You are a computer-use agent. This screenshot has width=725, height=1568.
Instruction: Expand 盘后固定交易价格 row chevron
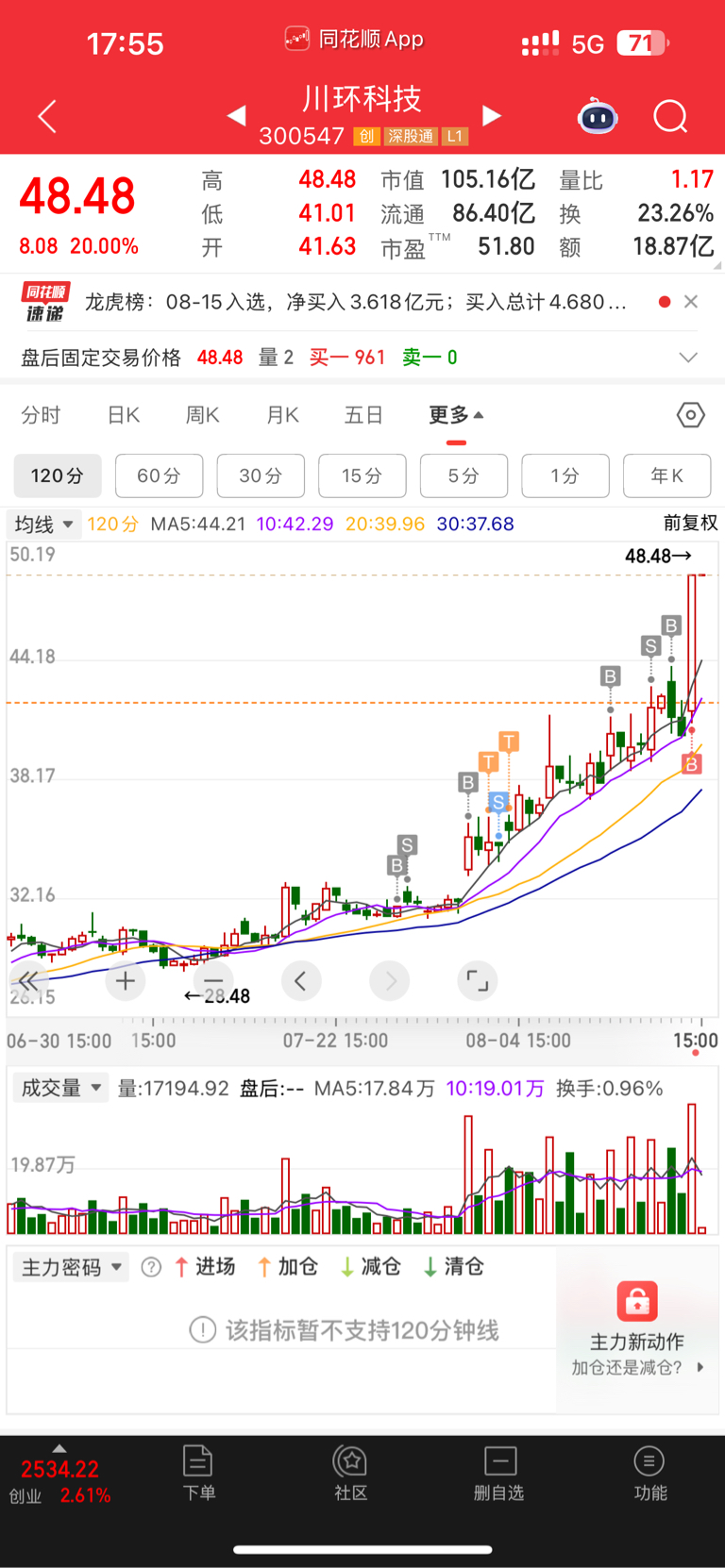pos(689,358)
